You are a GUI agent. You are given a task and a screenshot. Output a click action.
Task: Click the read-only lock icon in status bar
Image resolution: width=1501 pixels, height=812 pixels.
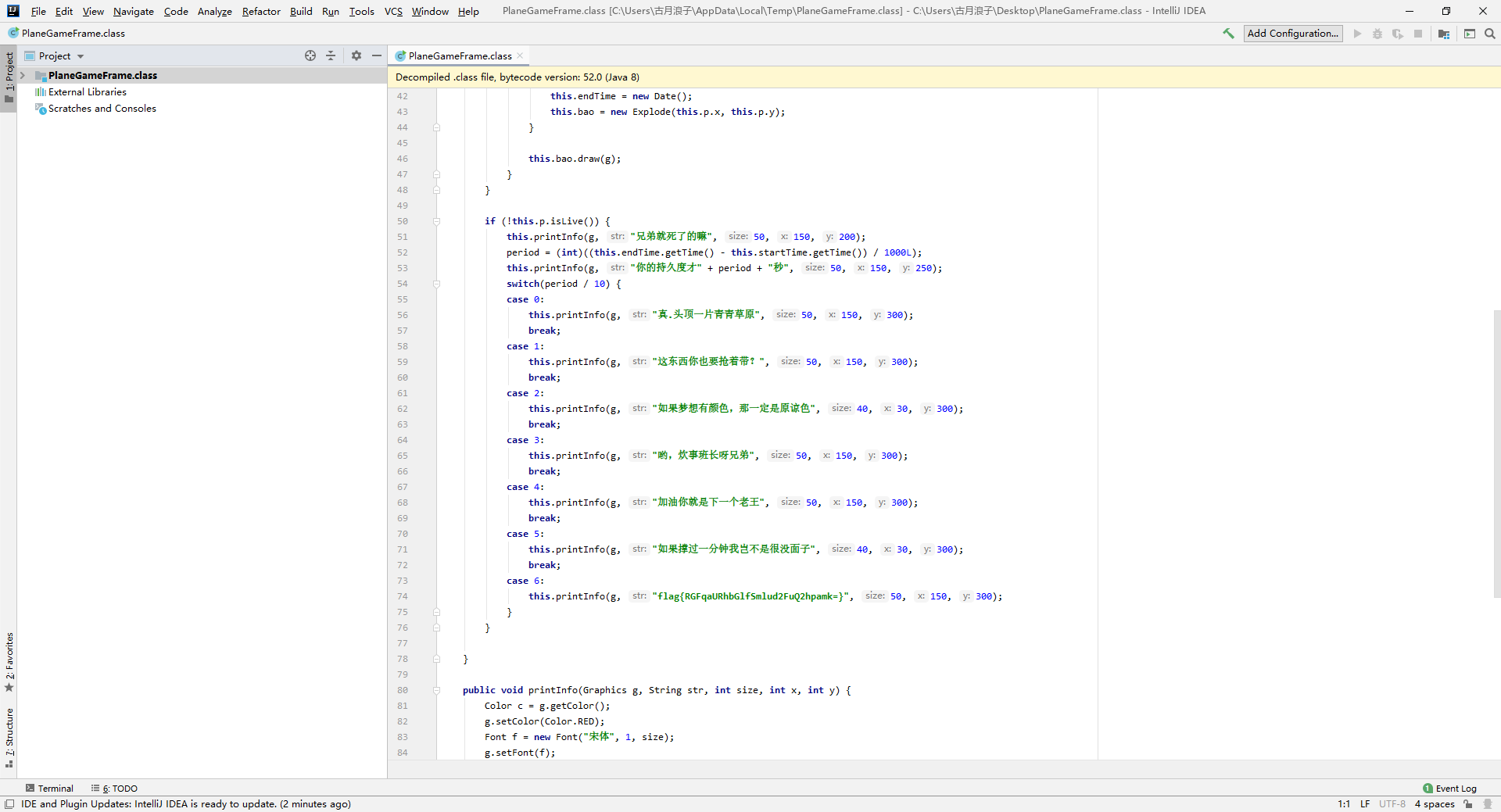(1468, 804)
